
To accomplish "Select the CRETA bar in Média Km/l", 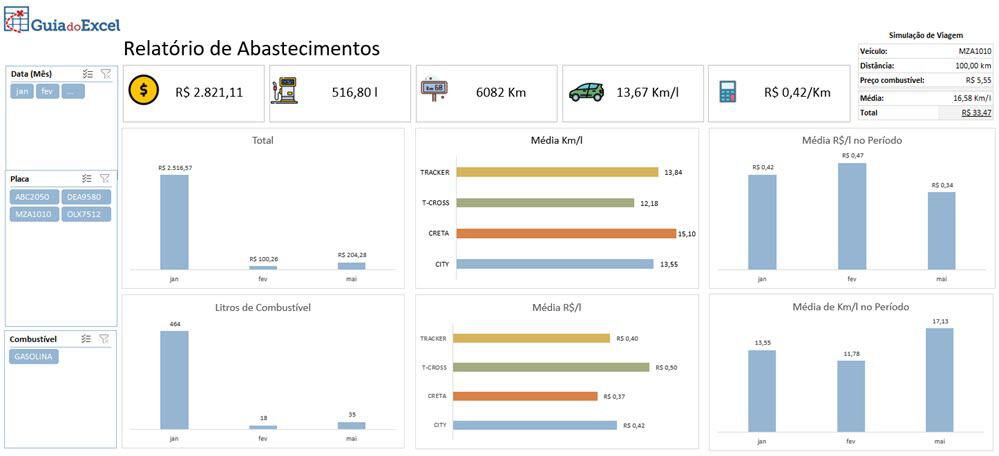I will point(566,233).
